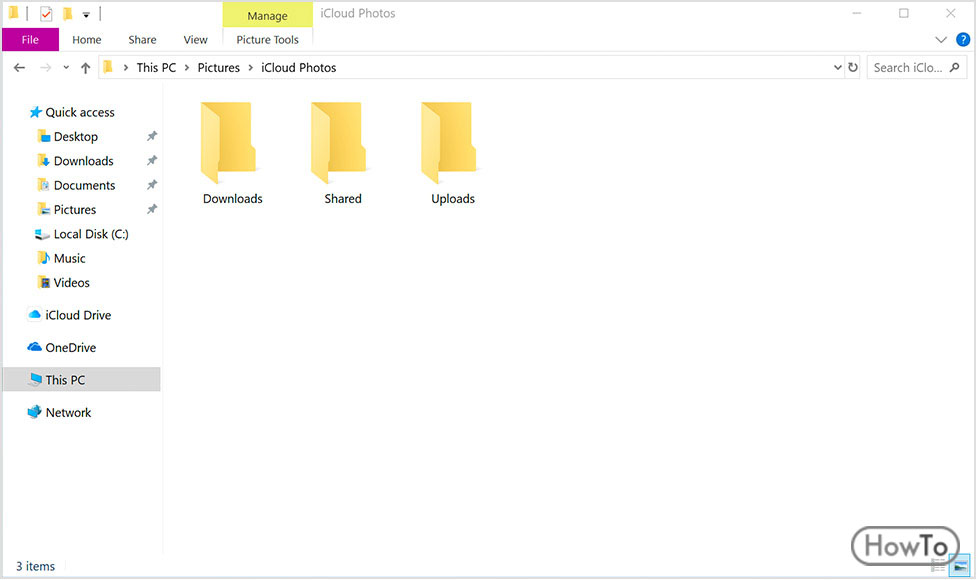Select Downloads in the navigation pane

point(75,161)
